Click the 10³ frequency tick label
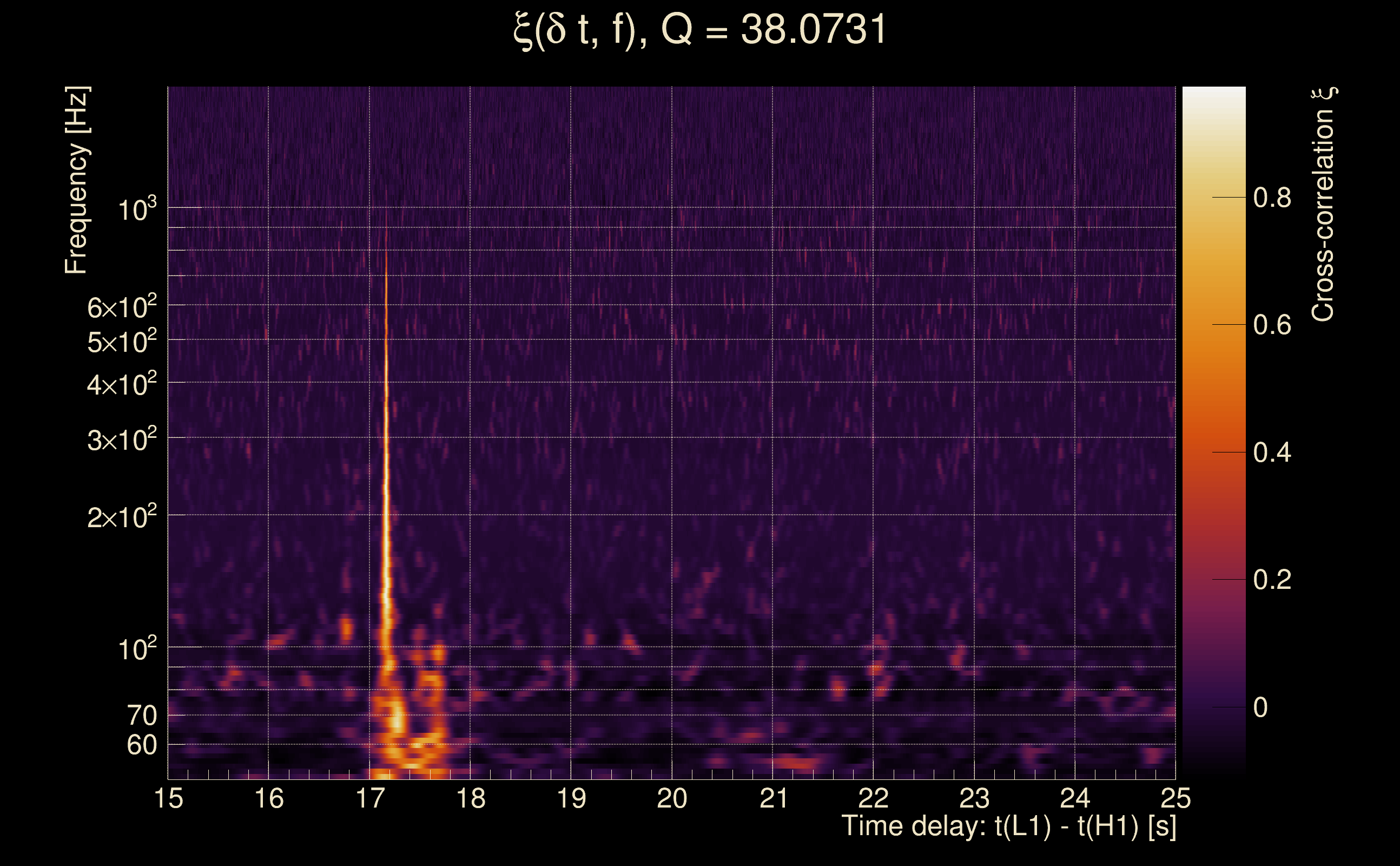Viewport: 1400px width, 866px height. tap(137, 209)
